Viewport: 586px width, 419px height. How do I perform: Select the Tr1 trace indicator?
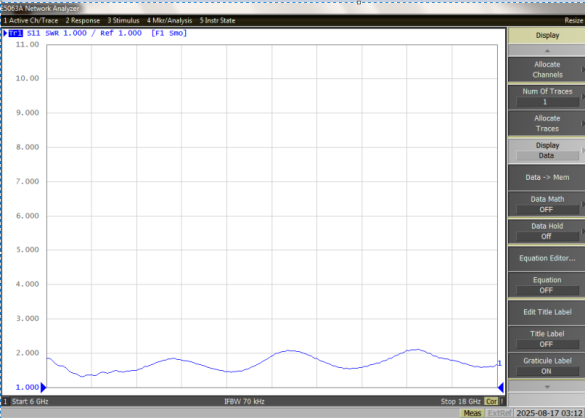tap(15, 33)
